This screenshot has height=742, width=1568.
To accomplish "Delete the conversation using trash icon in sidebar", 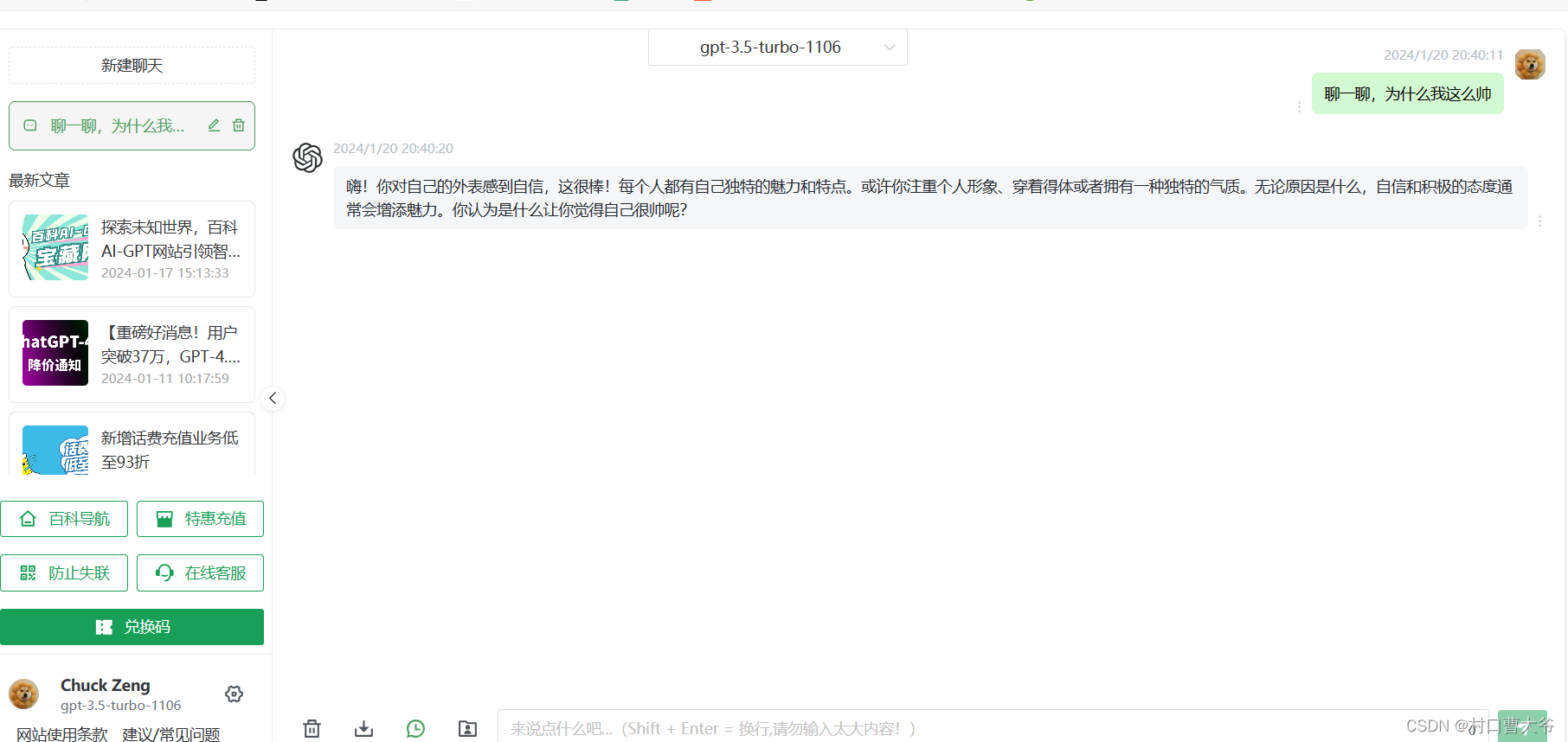I will (239, 125).
